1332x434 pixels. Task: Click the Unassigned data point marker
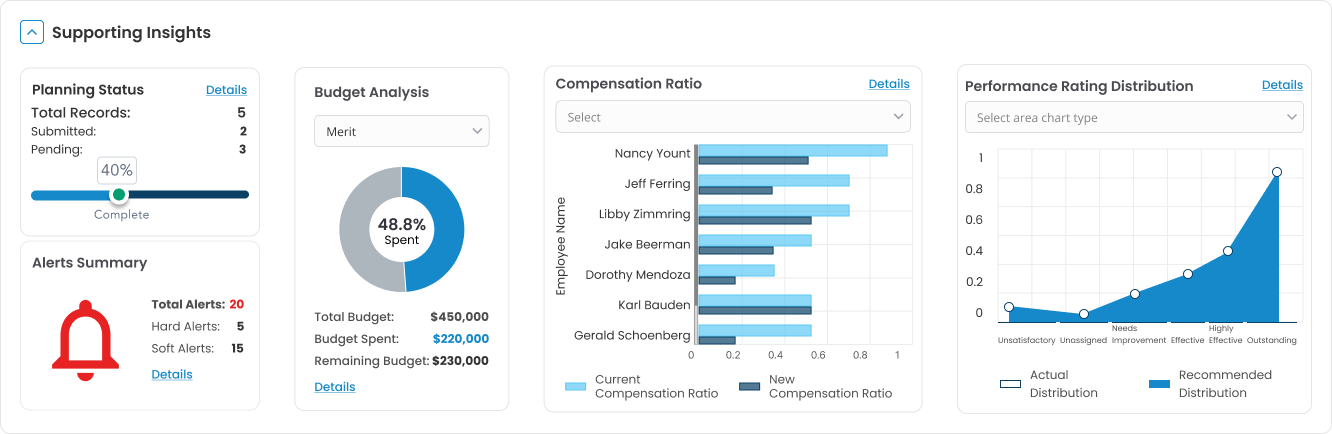[x=1084, y=314]
